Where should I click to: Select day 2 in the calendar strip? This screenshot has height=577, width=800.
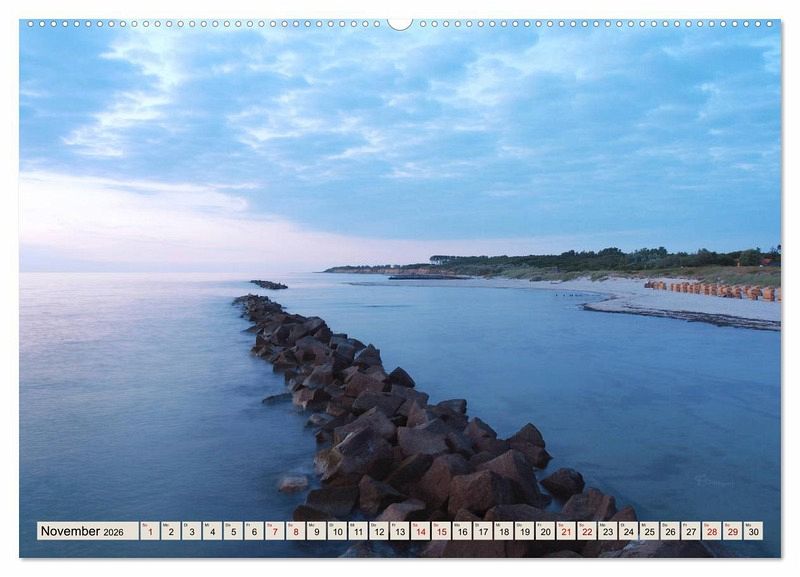[x=171, y=531]
